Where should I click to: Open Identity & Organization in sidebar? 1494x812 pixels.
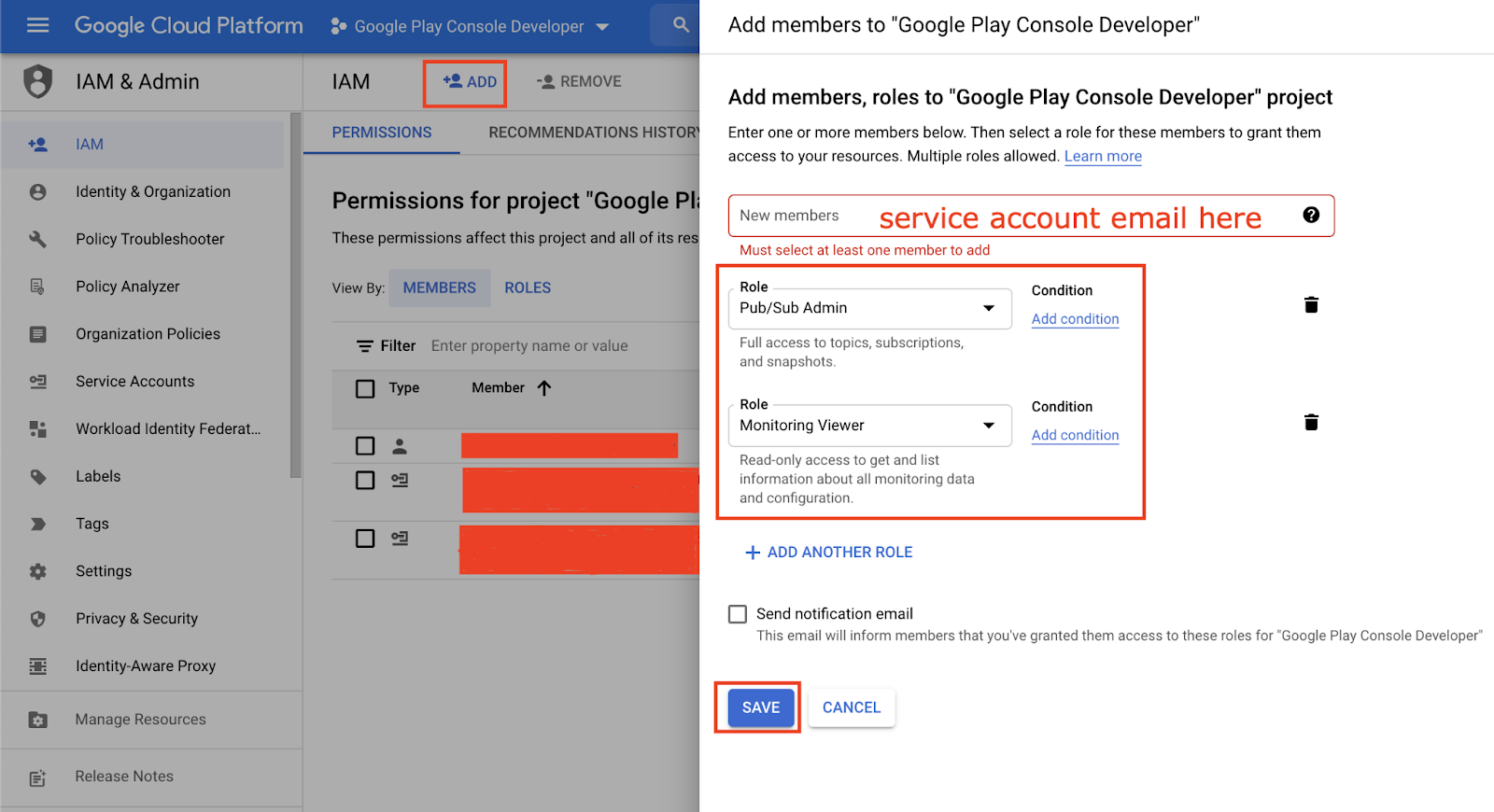[x=153, y=191]
